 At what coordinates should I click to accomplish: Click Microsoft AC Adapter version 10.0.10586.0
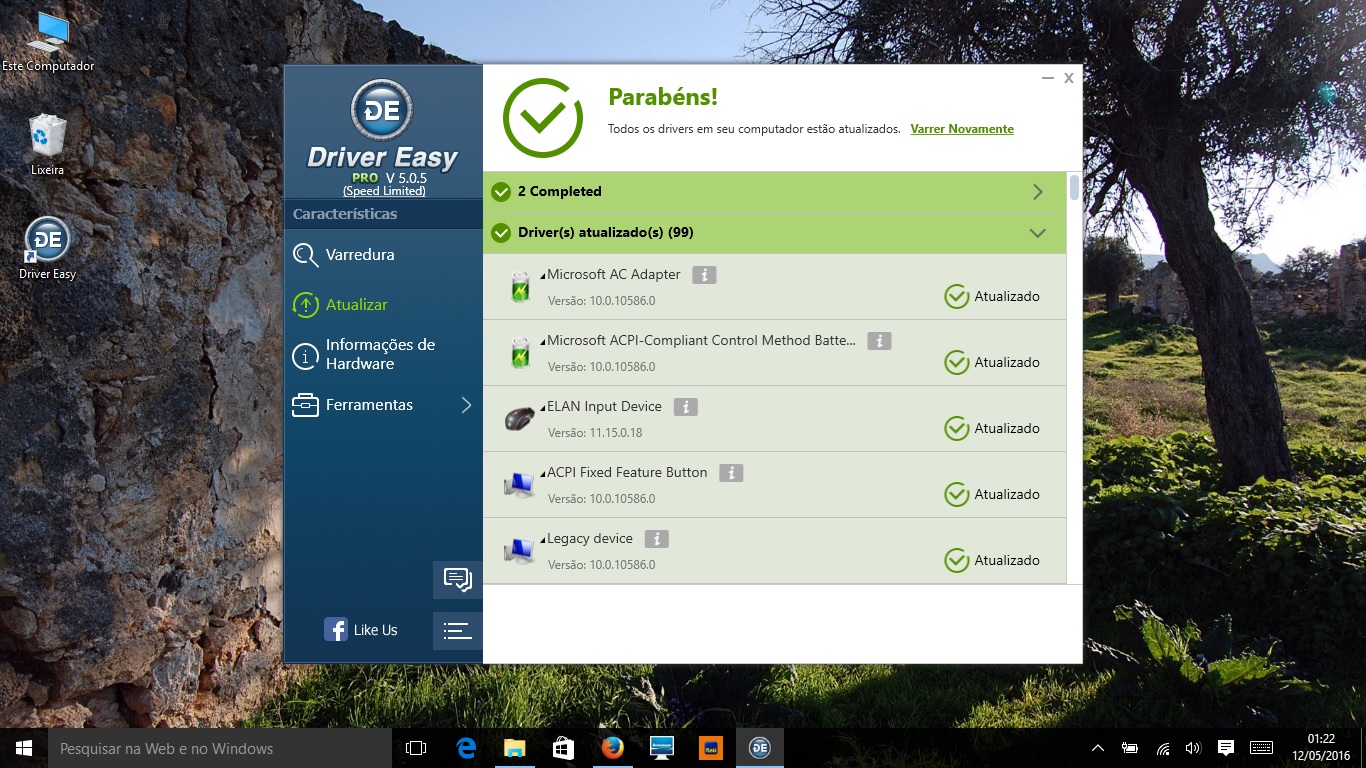601,301
